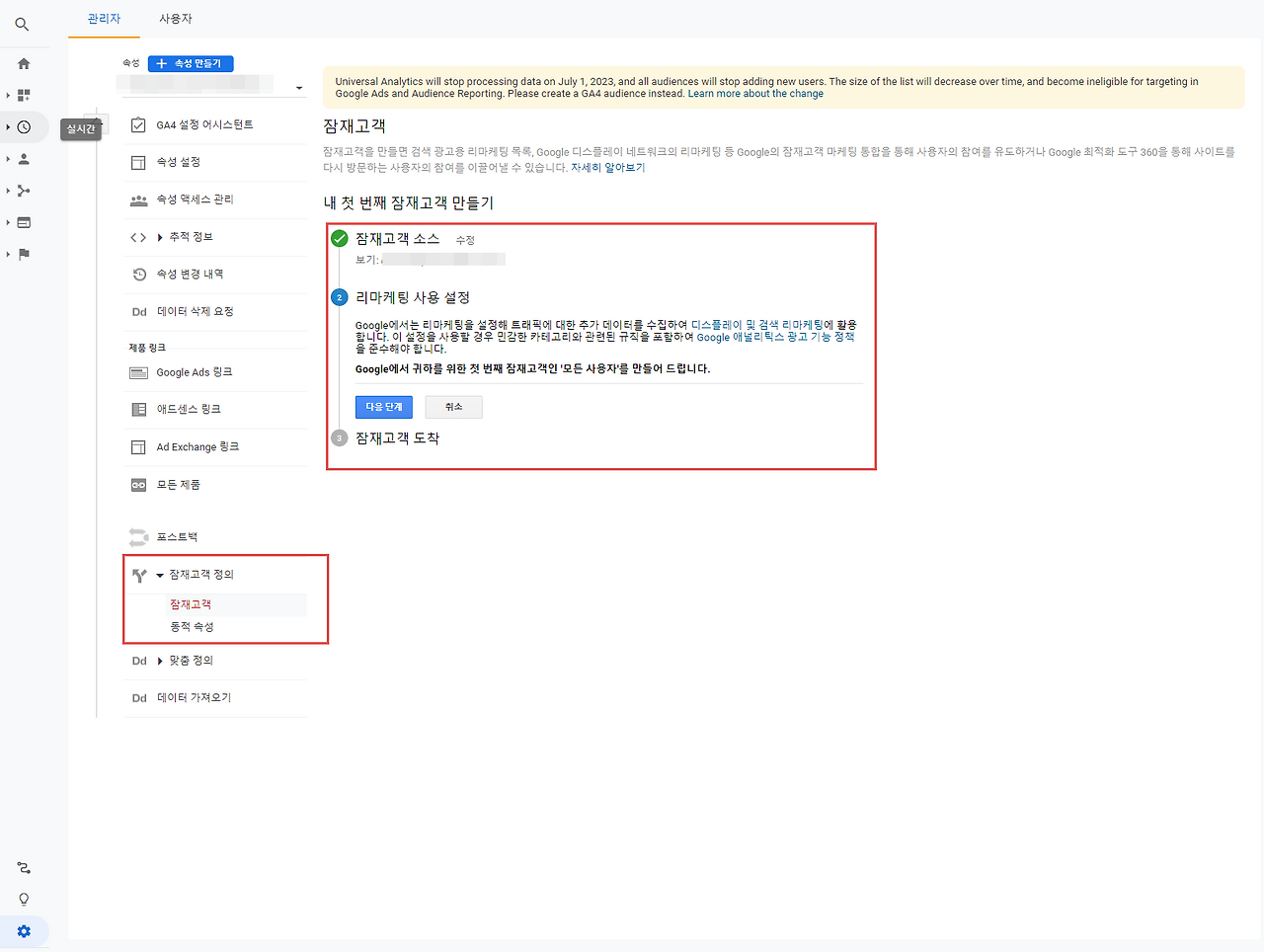Click the 수정 link next to 잠재고객 소스
Image resolution: width=1264 pixels, height=952 pixels.
click(464, 238)
